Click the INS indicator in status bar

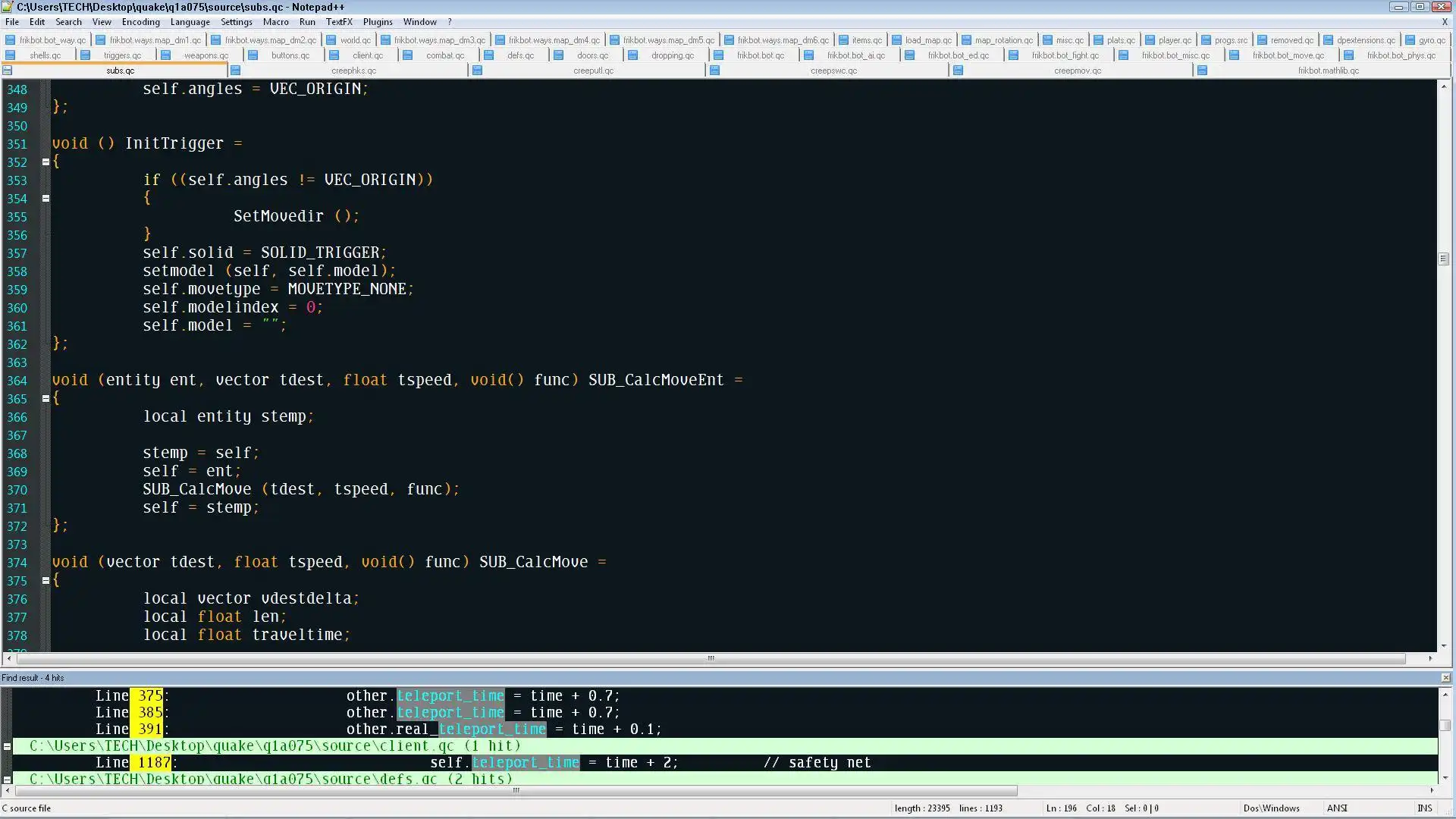1424,808
